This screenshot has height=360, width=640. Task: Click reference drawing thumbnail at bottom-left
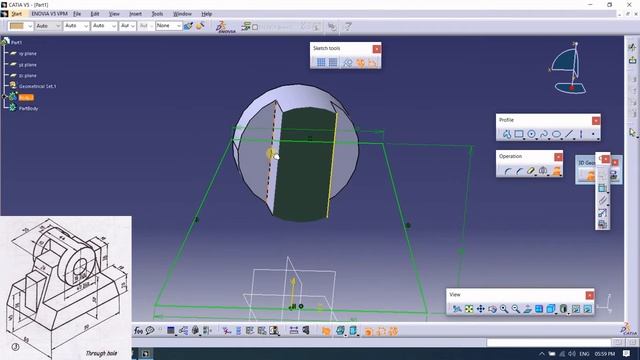pyautogui.click(x=66, y=288)
